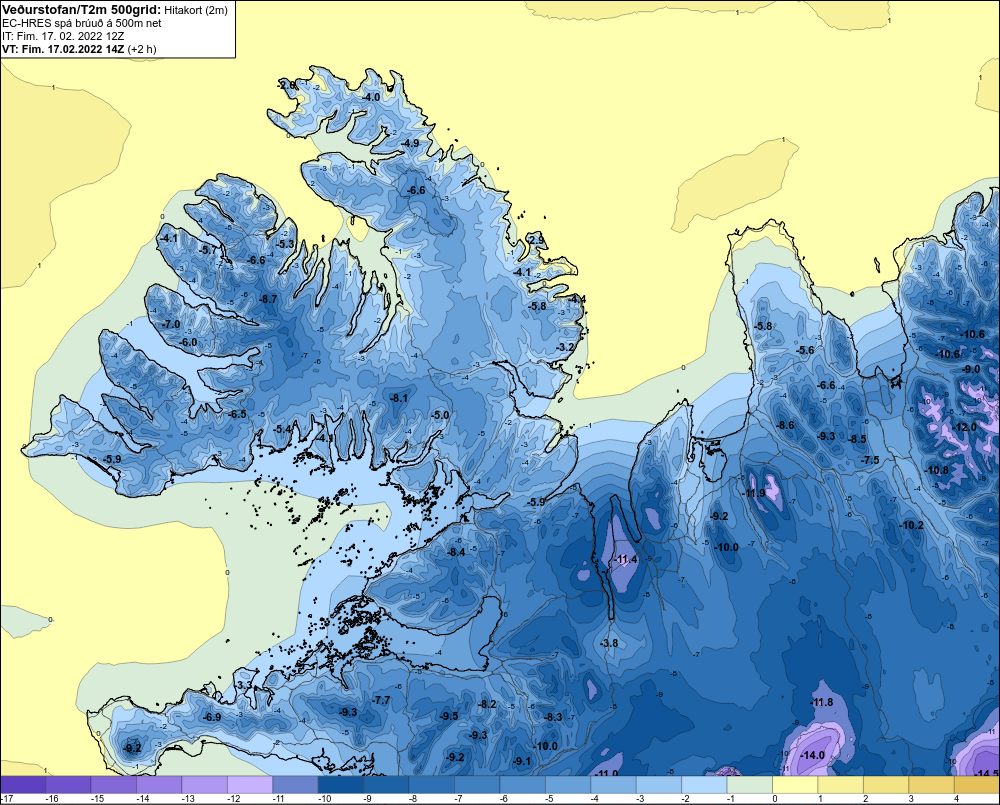
Task: Click the 'EC-HRES spá brúuð á 500m net' line
Action: tap(82, 23)
